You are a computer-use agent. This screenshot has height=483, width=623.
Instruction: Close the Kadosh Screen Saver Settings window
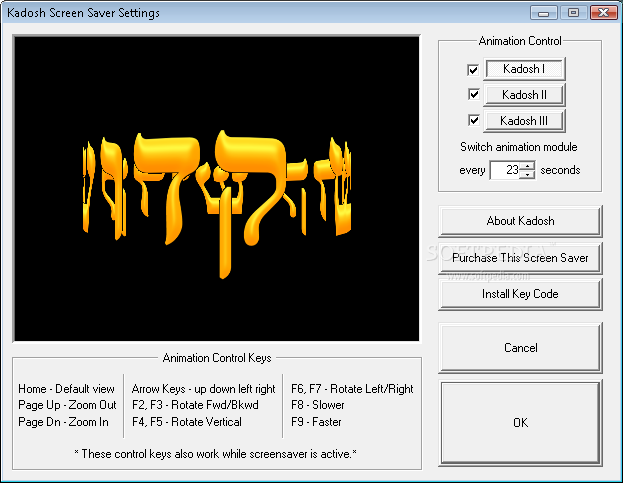tap(603, 13)
